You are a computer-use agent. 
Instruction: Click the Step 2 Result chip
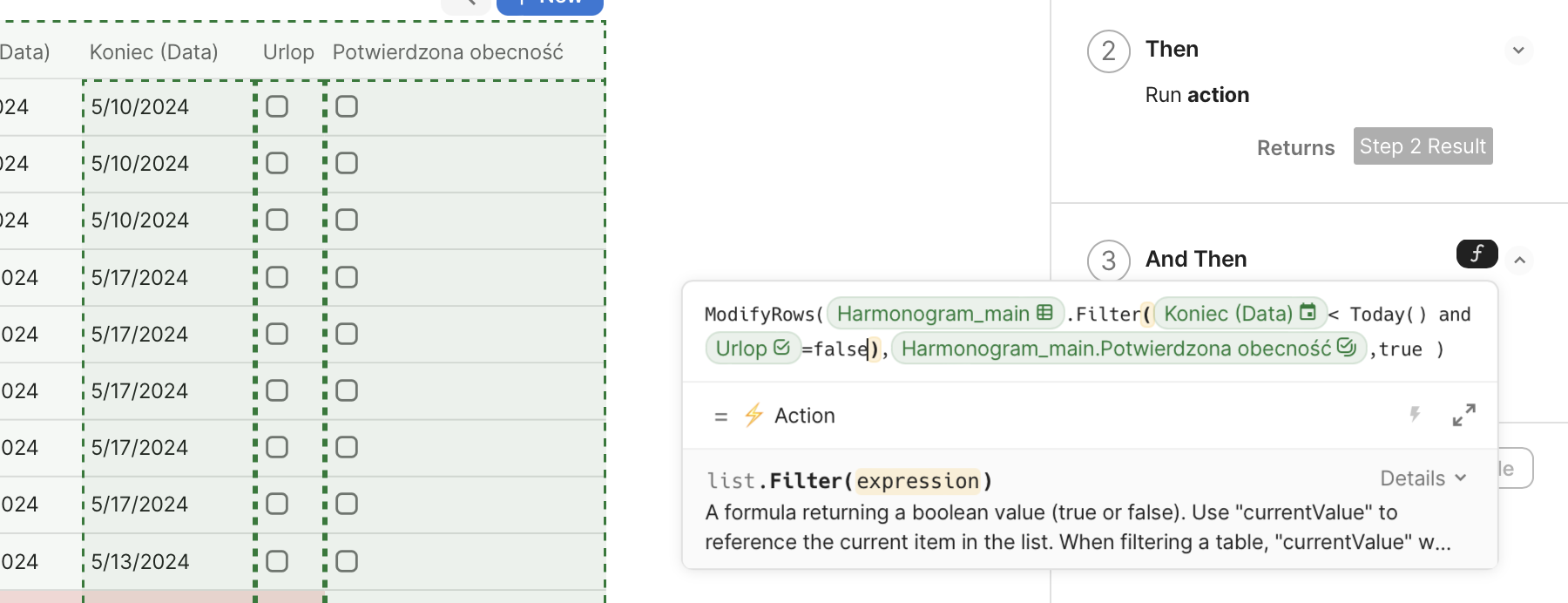(x=1423, y=146)
